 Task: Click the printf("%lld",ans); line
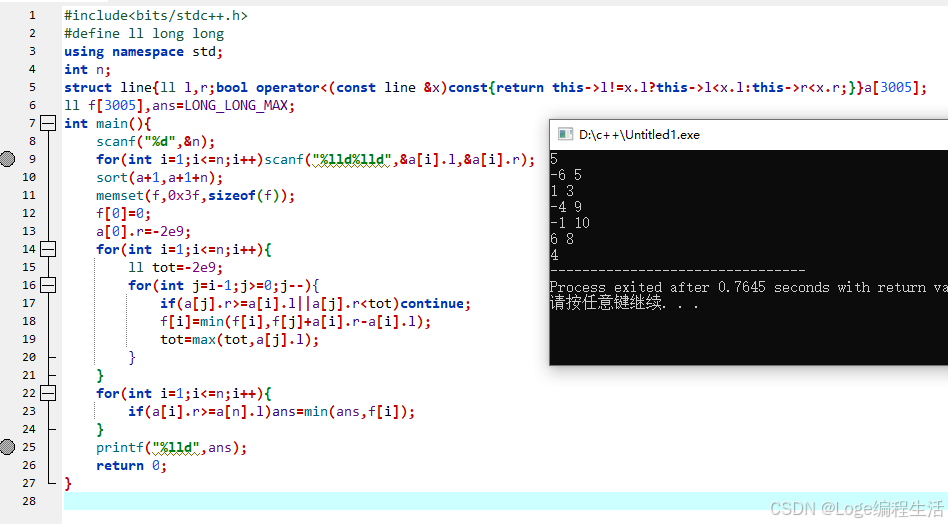(x=172, y=448)
